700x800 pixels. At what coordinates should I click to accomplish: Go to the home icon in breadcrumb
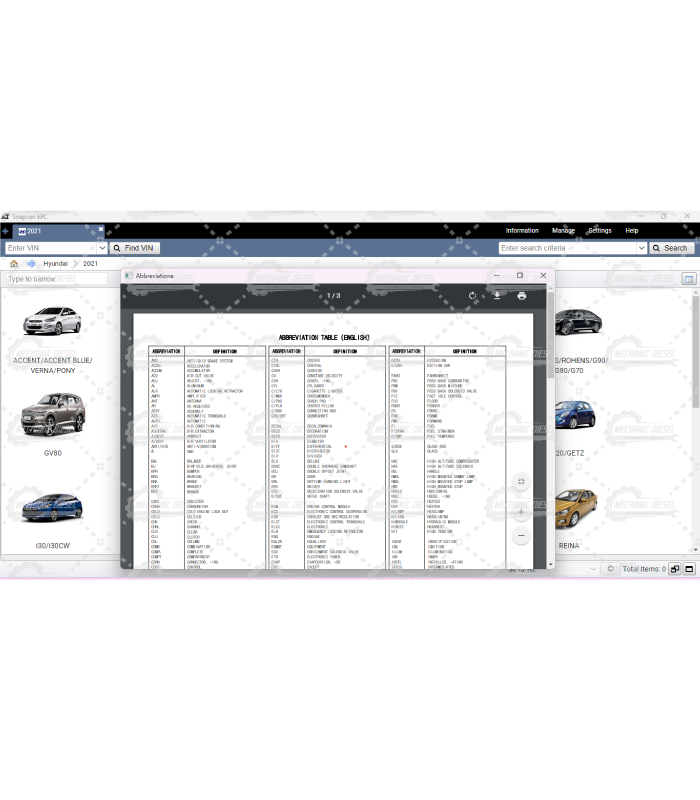pos(14,263)
